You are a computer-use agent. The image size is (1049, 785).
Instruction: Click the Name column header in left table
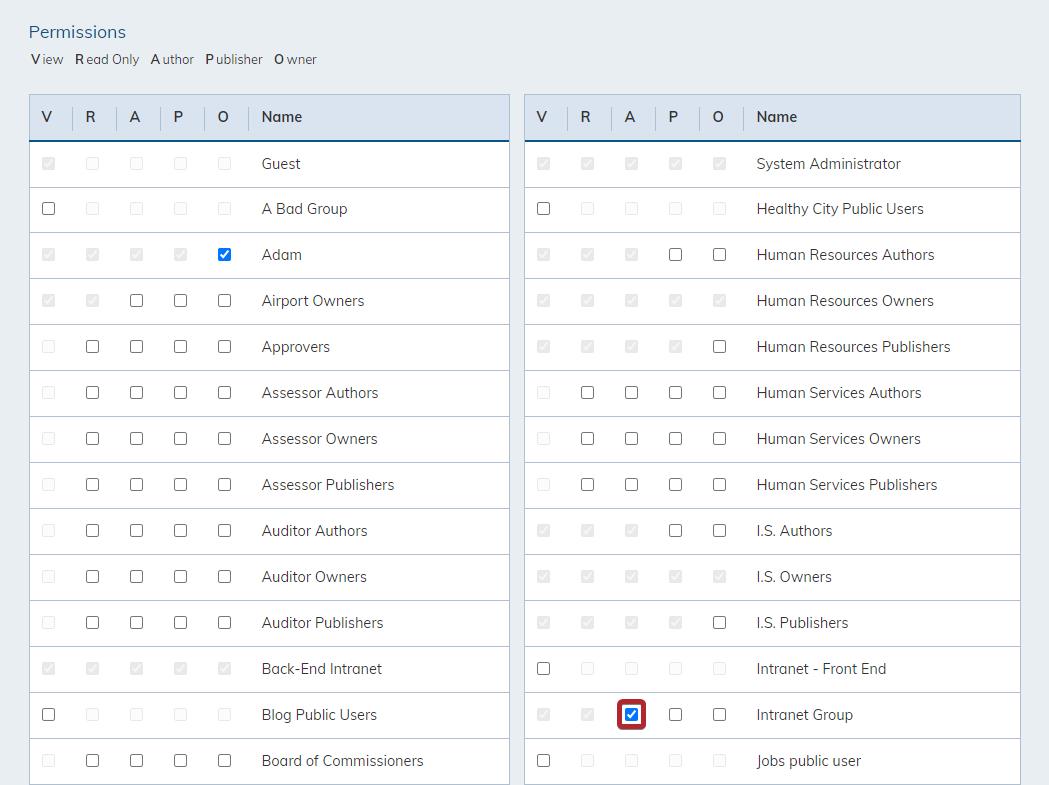[282, 117]
